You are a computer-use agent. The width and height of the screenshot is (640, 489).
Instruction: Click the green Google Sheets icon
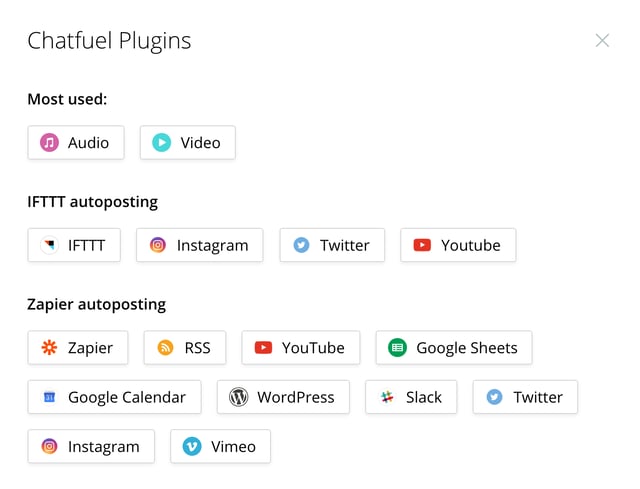[397, 348]
